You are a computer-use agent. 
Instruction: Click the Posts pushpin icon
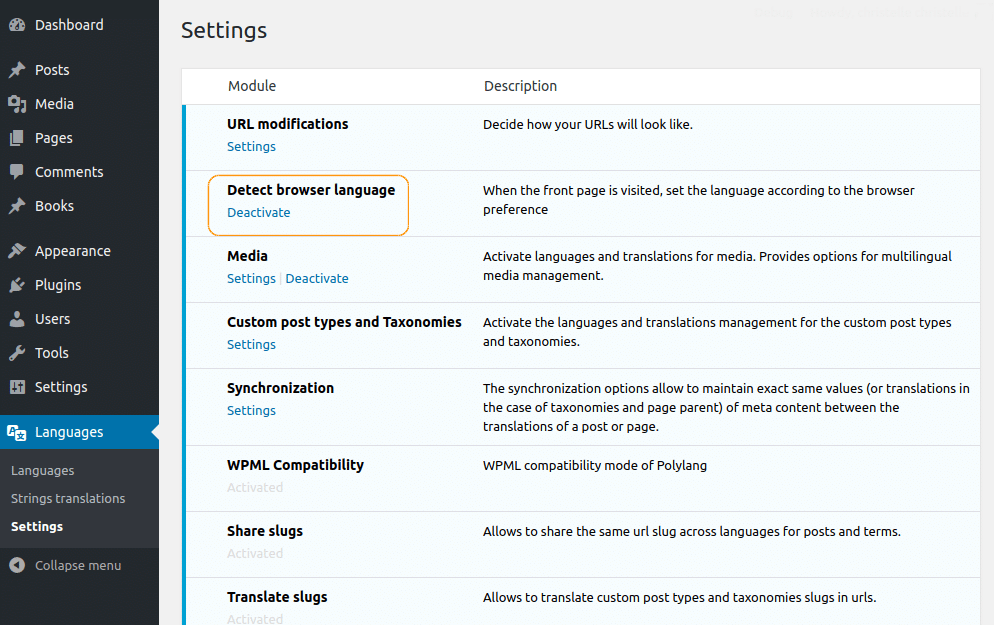coord(17,70)
